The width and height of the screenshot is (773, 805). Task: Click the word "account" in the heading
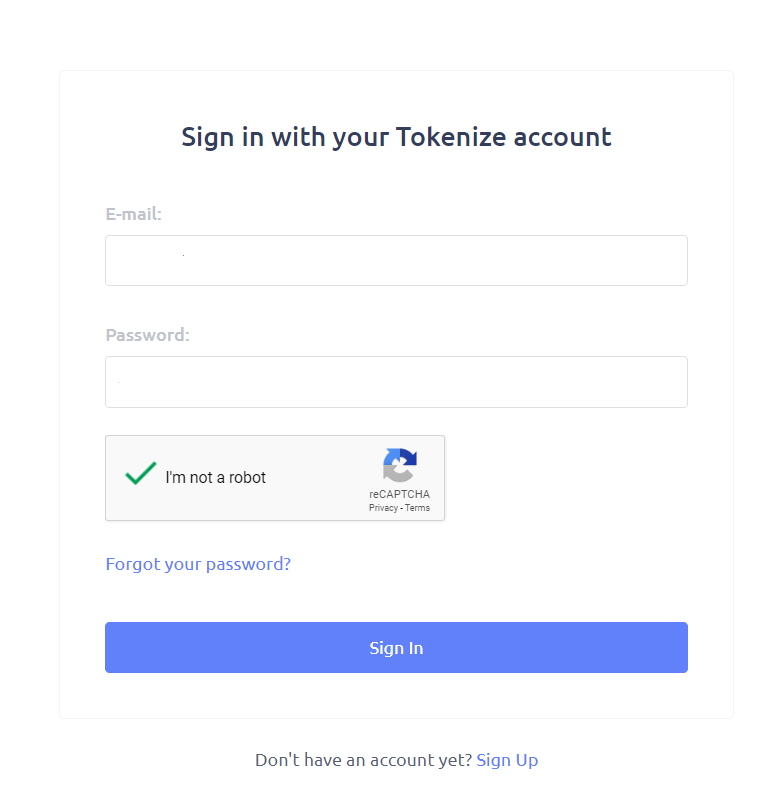[x=563, y=138]
